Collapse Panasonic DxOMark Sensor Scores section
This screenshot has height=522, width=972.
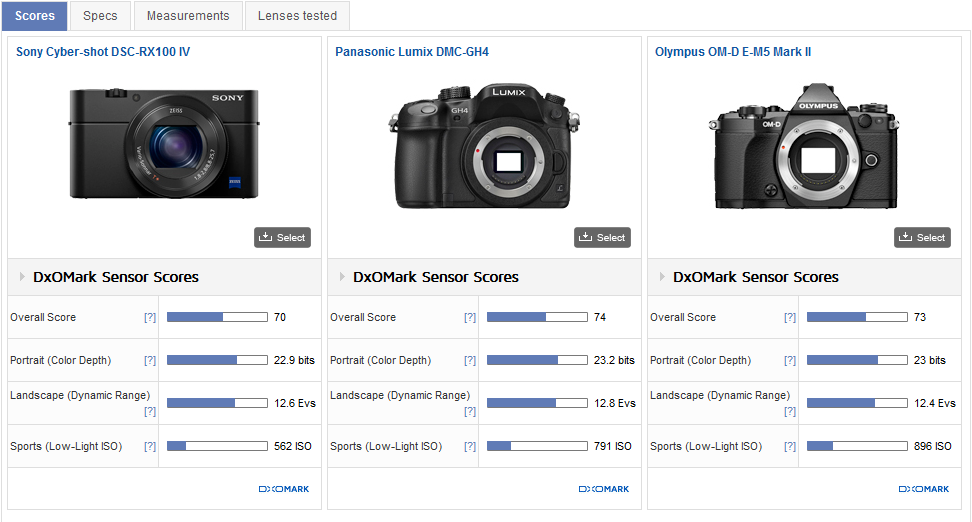(x=342, y=277)
